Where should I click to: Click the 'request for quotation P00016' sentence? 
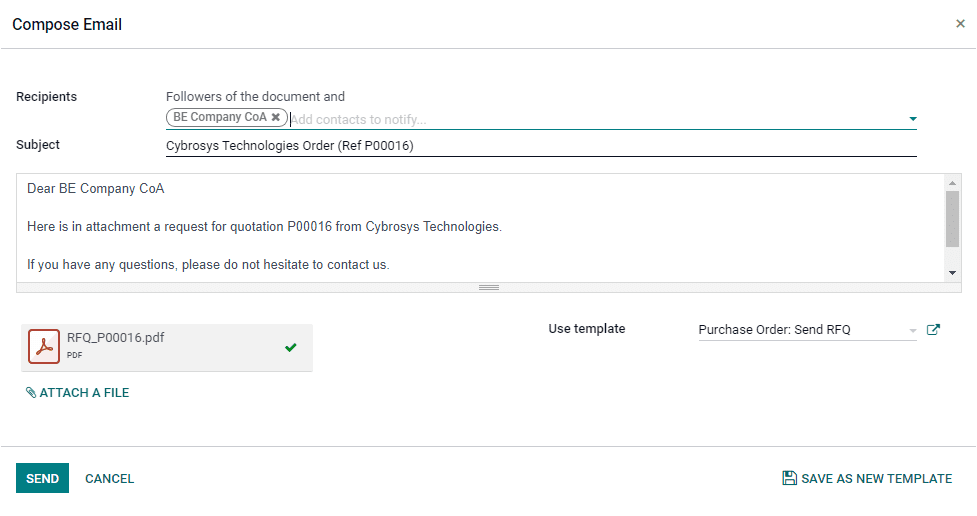[264, 227]
